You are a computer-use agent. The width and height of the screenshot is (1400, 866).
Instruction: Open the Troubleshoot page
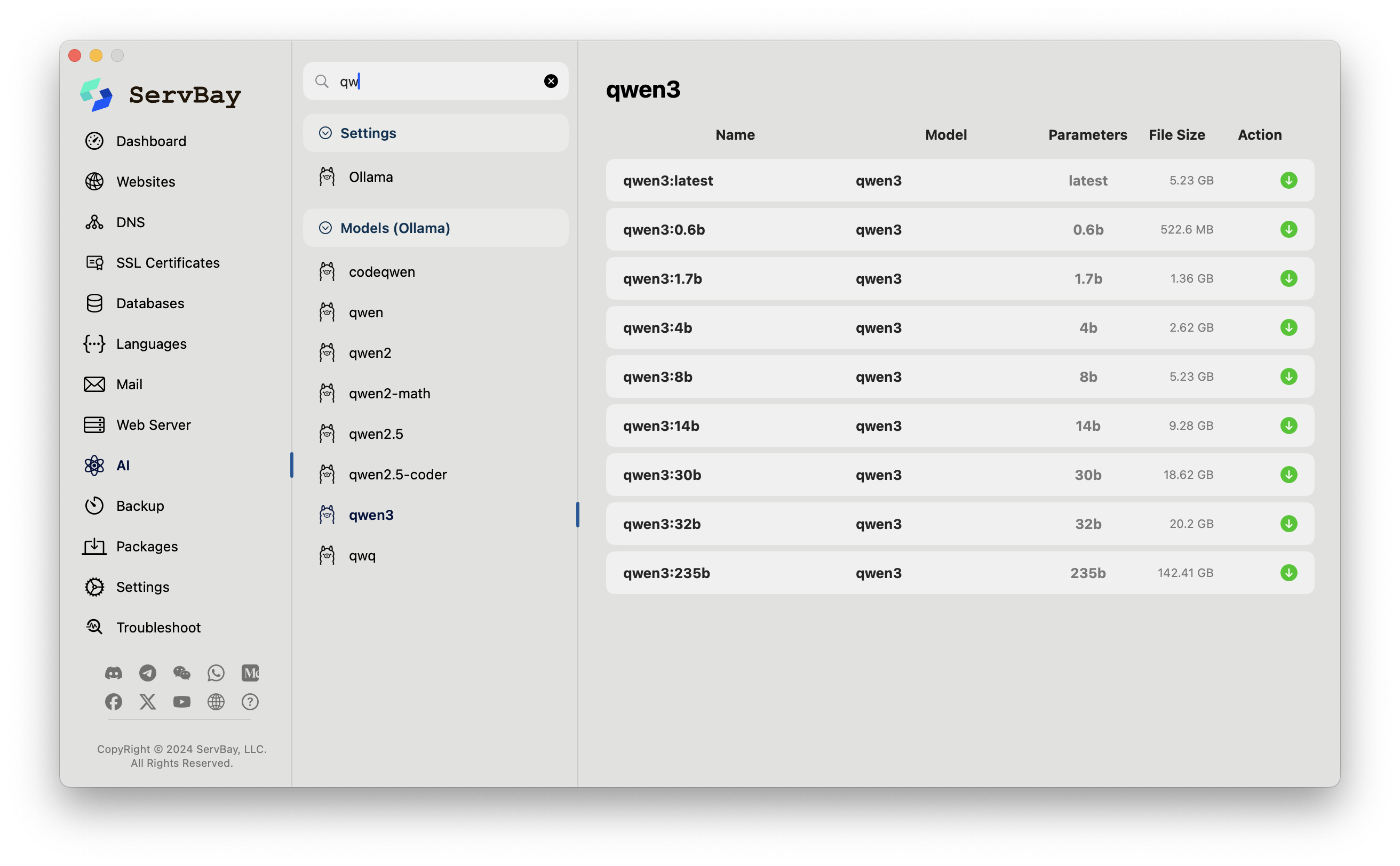[x=158, y=628]
